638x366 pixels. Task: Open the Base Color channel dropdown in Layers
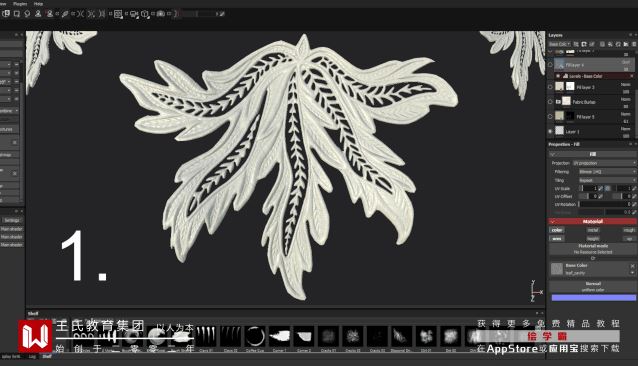pyautogui.click(x=559, y=44)
